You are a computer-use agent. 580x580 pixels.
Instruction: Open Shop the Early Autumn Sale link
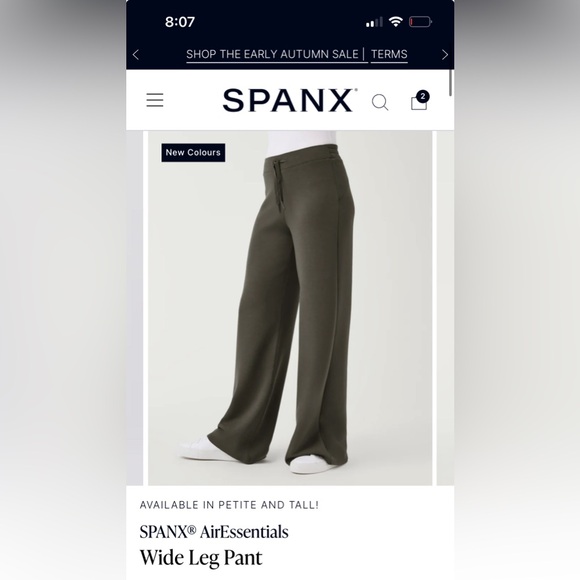(273, 55)
